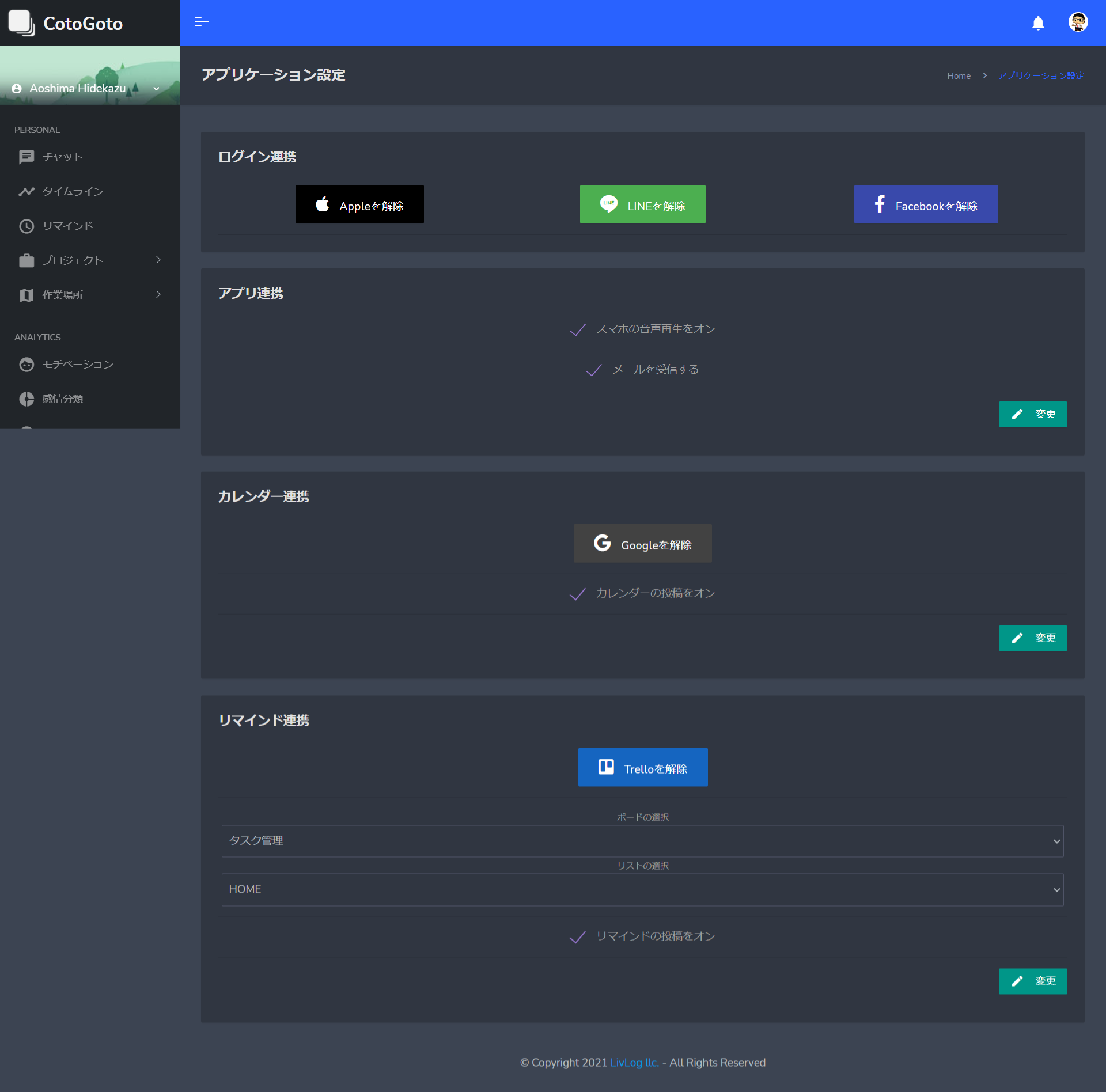Click the timeline (タイムライン) graph icon
The width and height of the screenshot is (1106, 1092).
coord(26,191)
